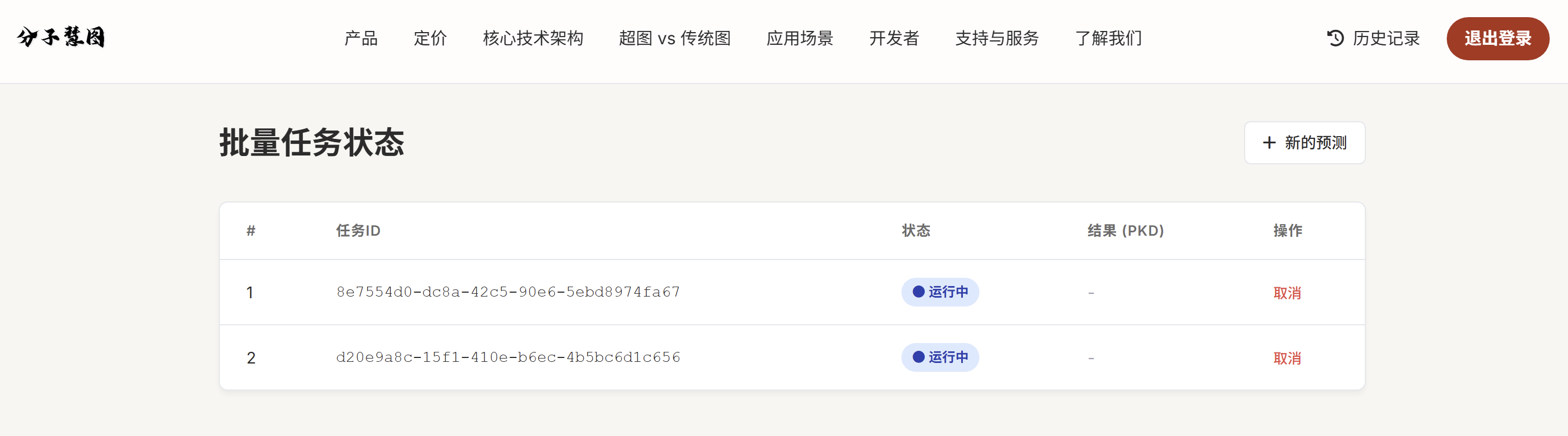The height and width of the screenshot is (436, 1568).
Task: Click the history clock icon
Action: [x=1335, y=38]
